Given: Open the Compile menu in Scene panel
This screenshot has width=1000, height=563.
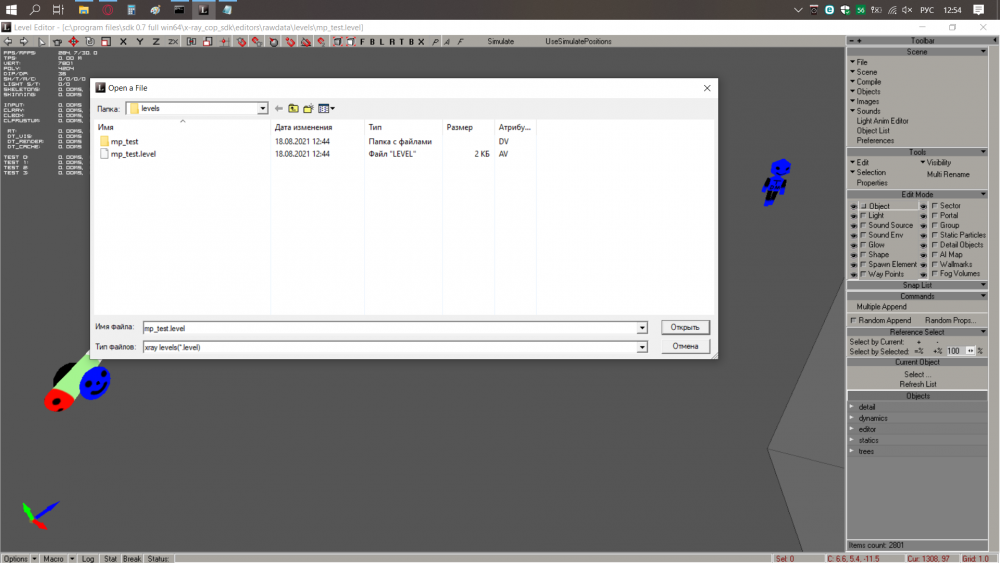Looking at the screenshot, I should (x=868, y=82).
